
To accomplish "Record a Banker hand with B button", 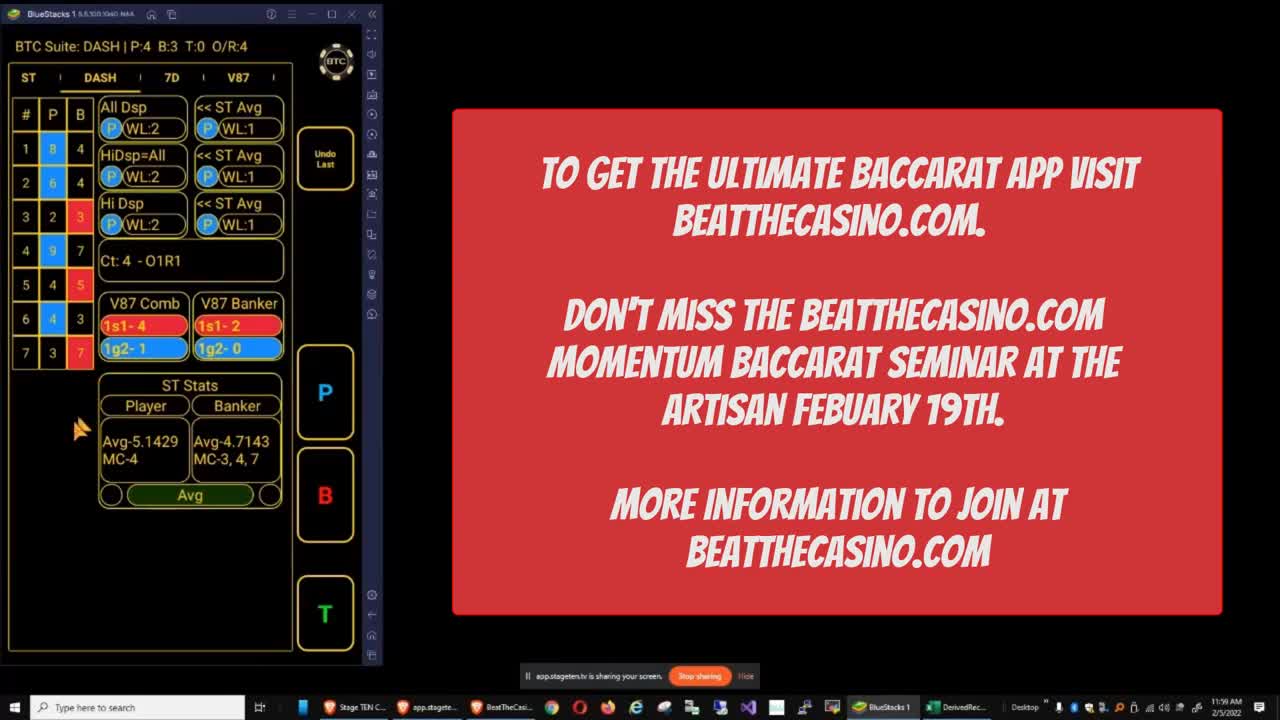I will tap(325, 496).
